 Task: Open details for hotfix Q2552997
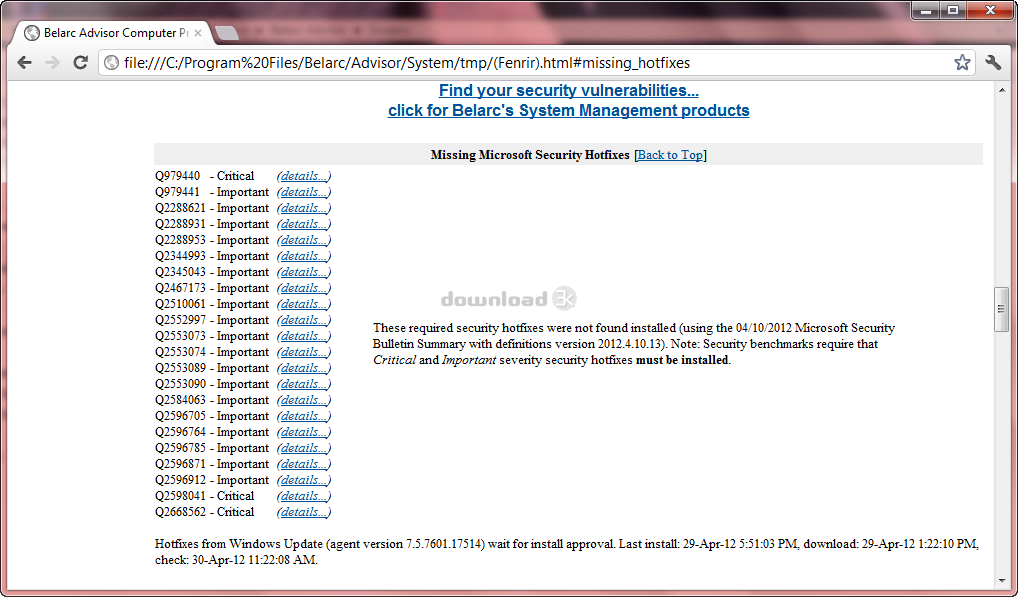click(304, 320)
